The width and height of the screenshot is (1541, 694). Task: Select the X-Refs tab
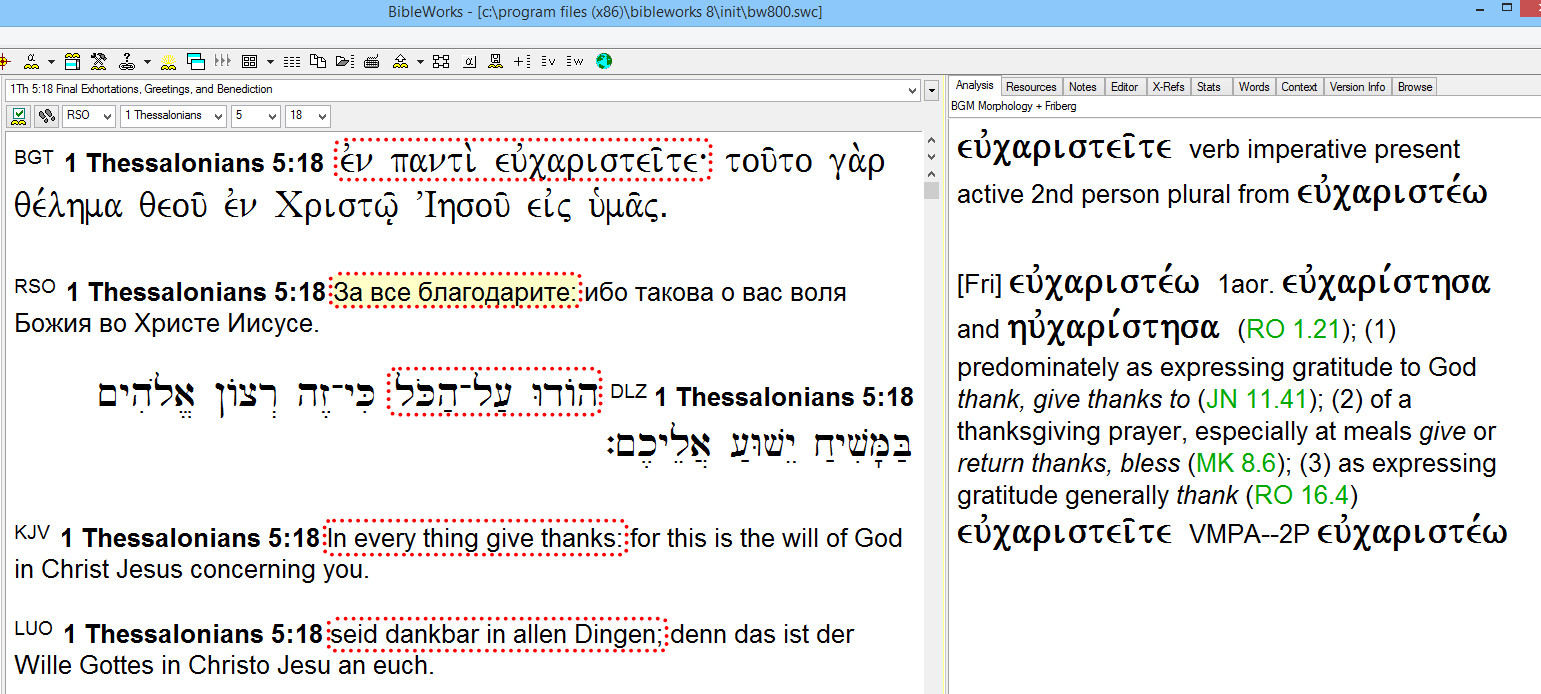(1168, 87)
